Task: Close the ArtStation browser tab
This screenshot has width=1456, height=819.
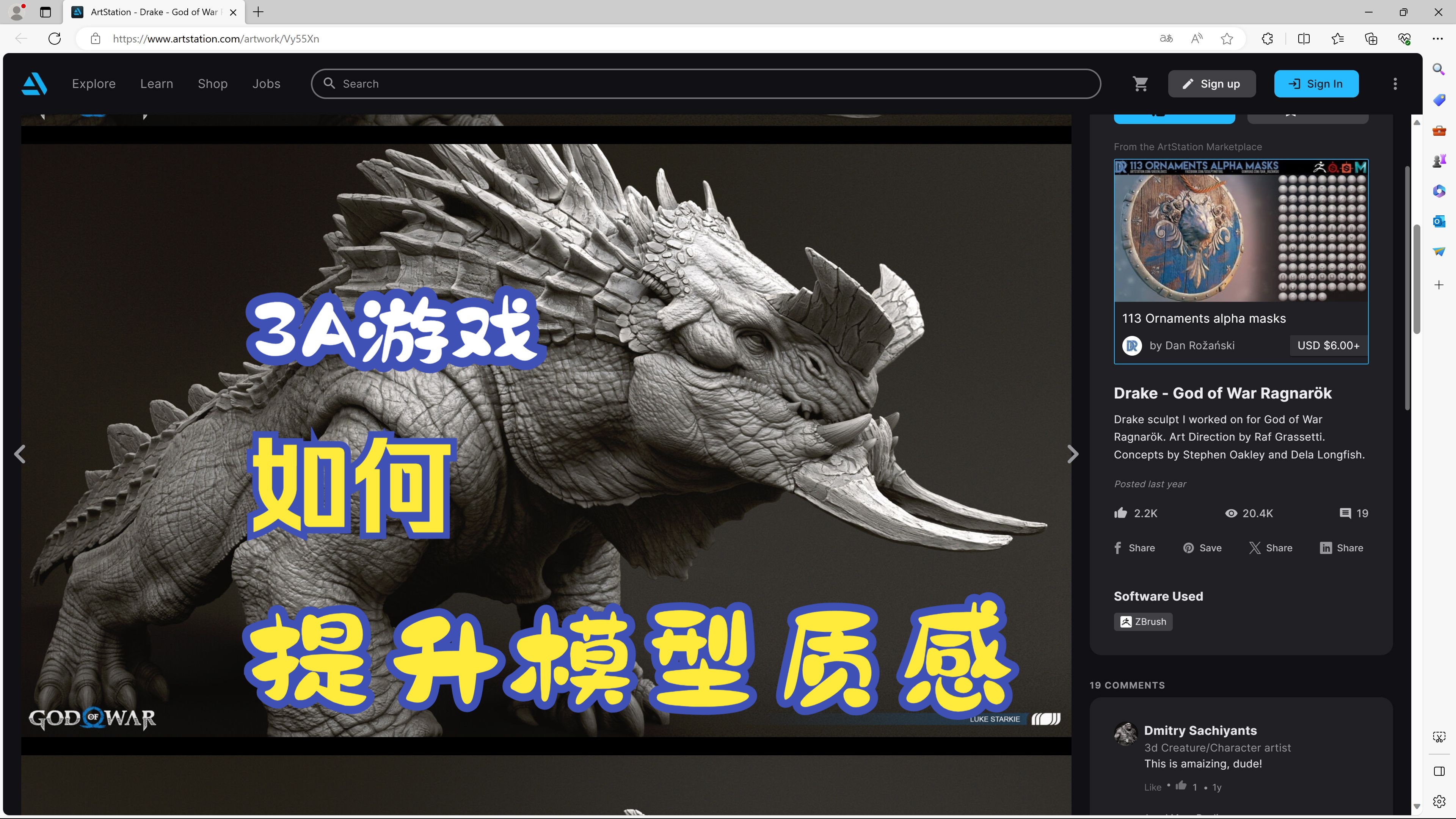Action: pyautogui.click(x=233, y=12)
